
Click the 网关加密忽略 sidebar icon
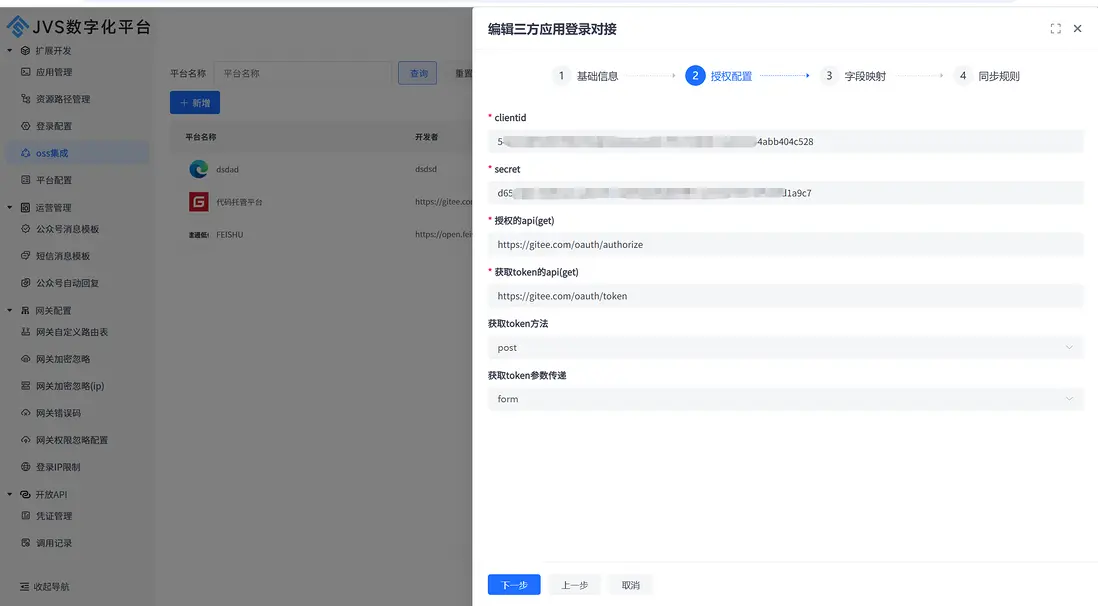[26, 359]
